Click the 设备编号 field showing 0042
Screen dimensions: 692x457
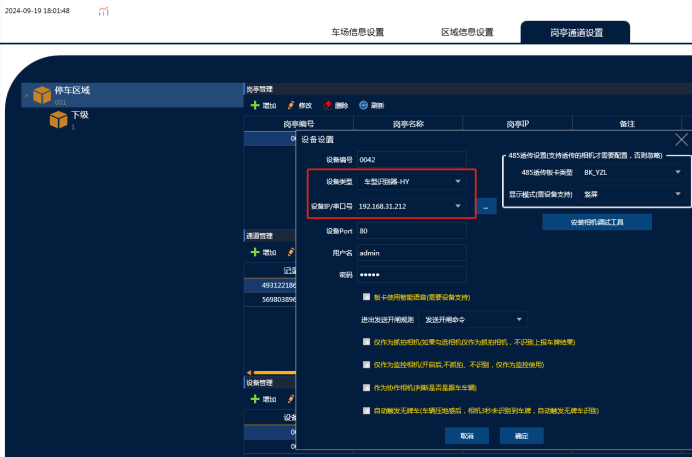[411, 160]
